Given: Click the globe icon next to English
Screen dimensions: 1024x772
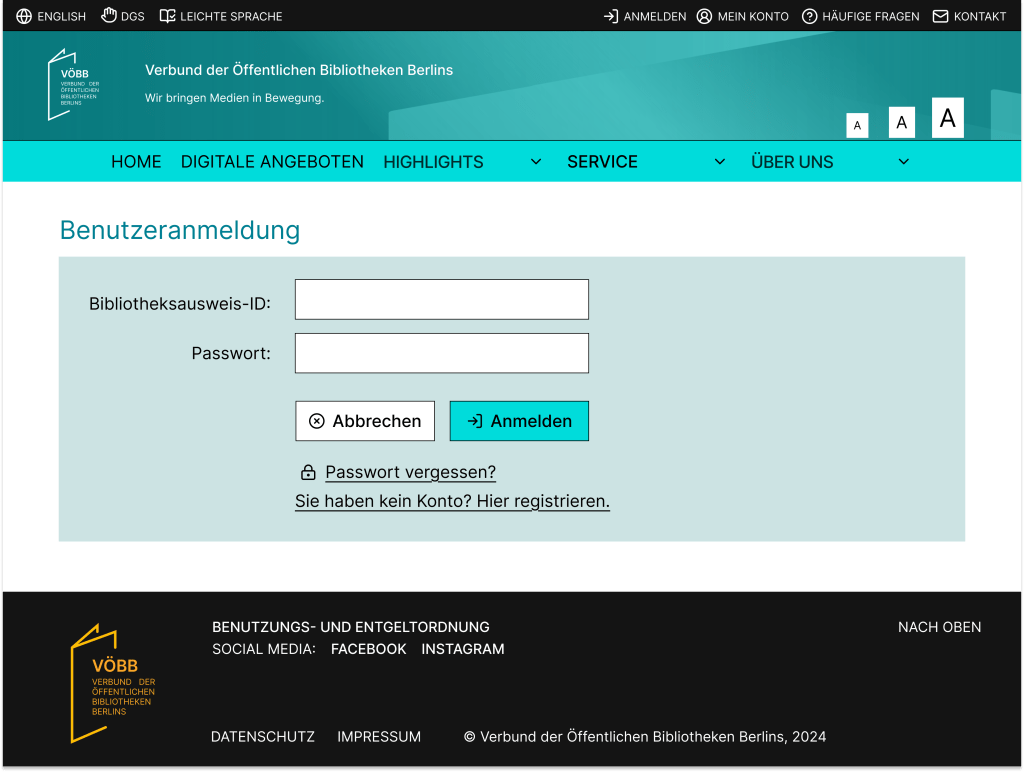Looking at the screenshot, I should (24, 16).
